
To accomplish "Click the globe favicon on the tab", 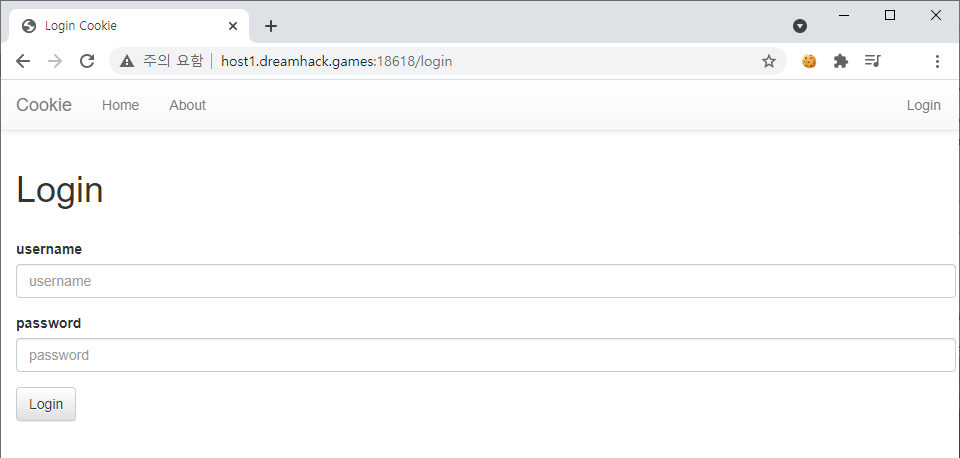I will (x=28, y=26).
